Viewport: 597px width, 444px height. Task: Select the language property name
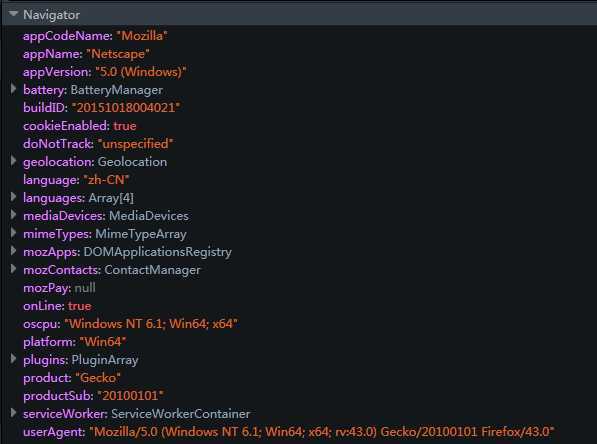point(51,180)
